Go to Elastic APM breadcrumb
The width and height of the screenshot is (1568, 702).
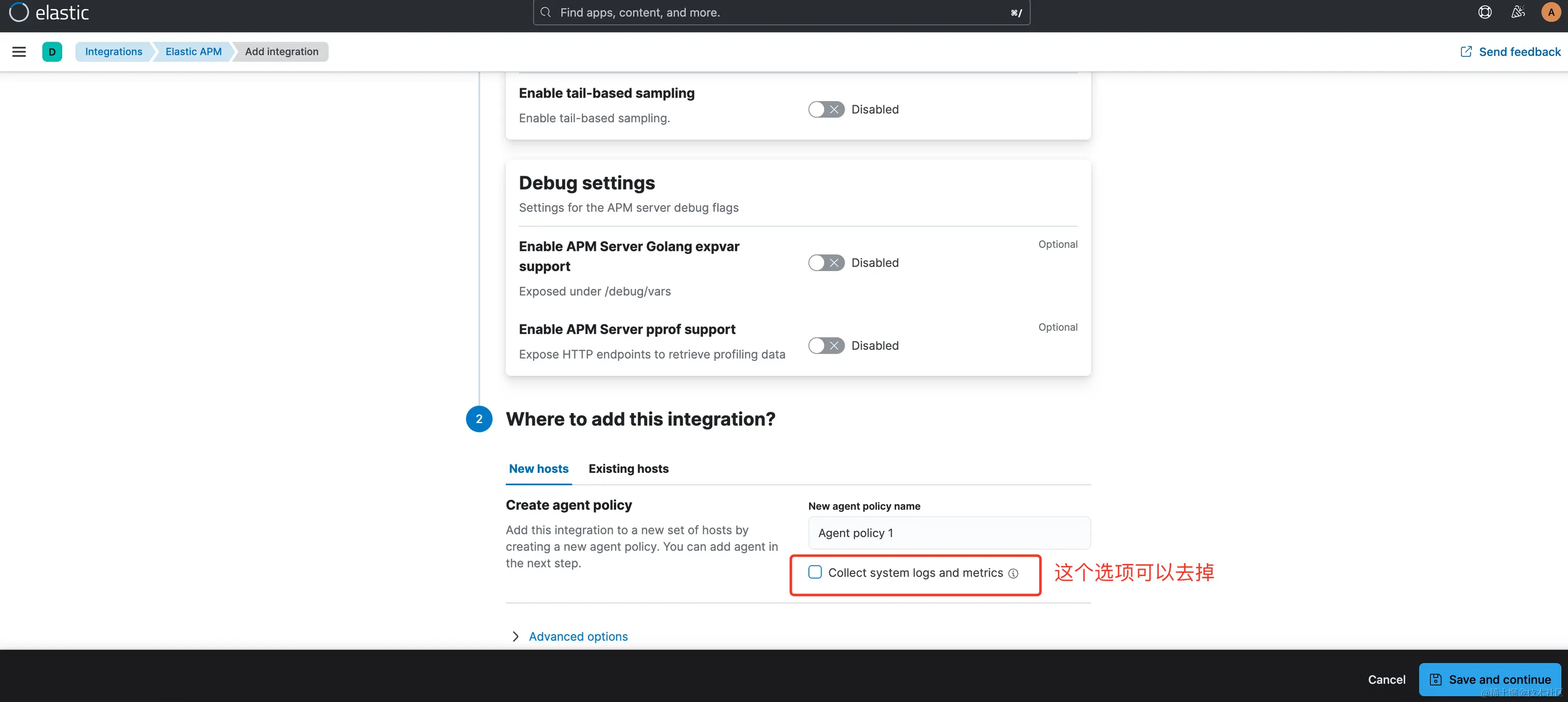[193, 52]
